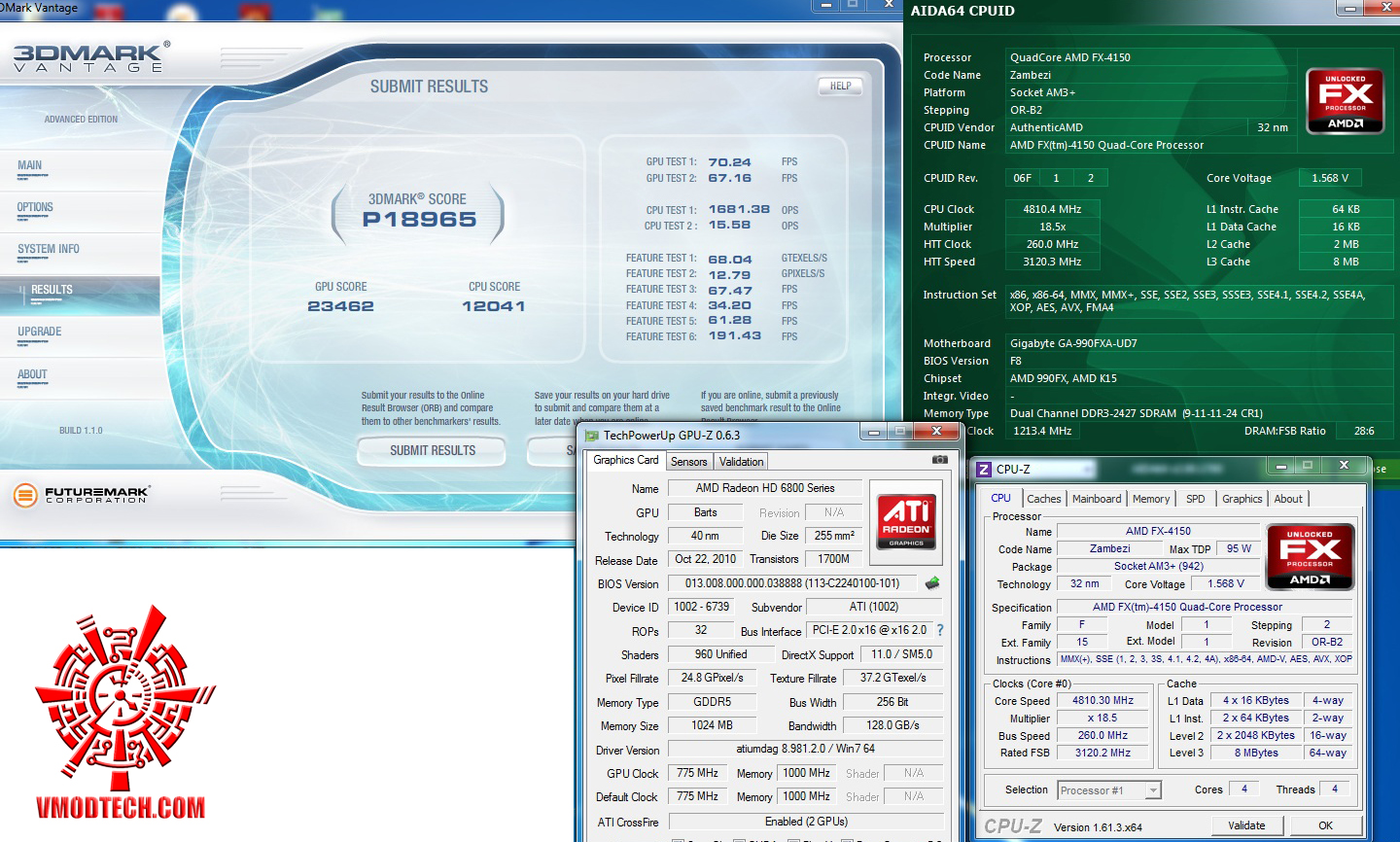Screen dimensions: 1400x842
Task: Click the Bus Interface question mark icon
Action: click(940, 630)
